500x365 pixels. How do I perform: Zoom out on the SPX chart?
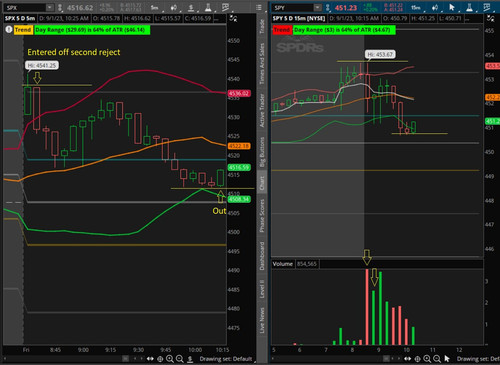[180, 359]
